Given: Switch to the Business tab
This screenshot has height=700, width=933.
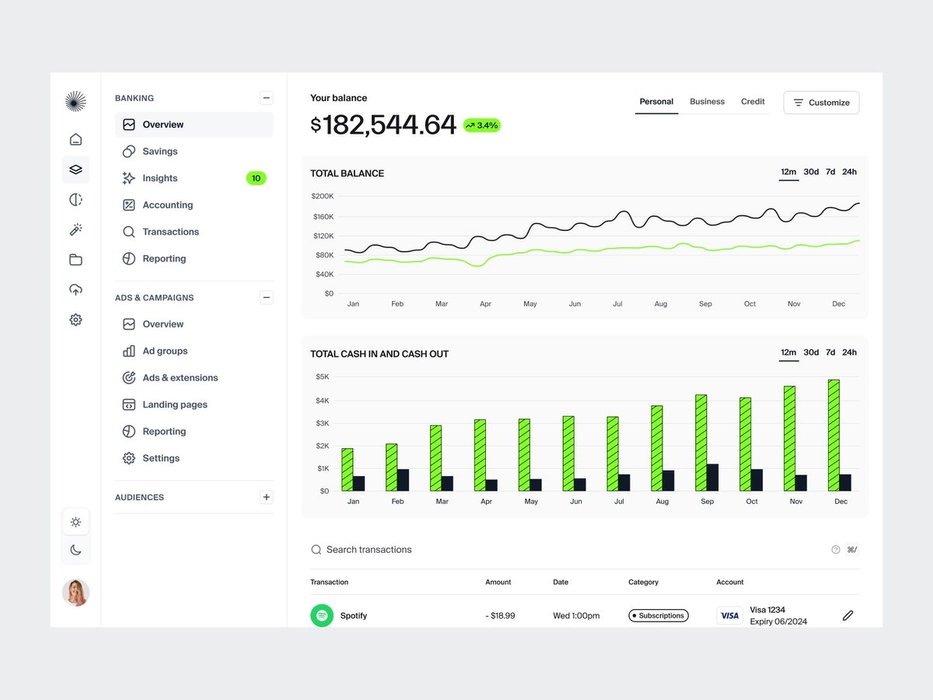Looking at the screenshot, I should 707,102.
